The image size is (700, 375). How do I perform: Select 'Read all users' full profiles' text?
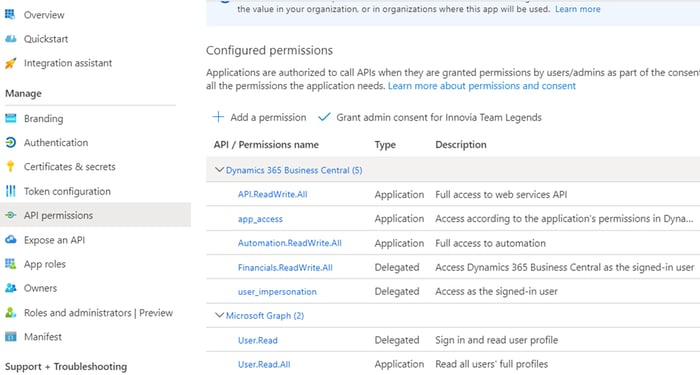point(492,364)
